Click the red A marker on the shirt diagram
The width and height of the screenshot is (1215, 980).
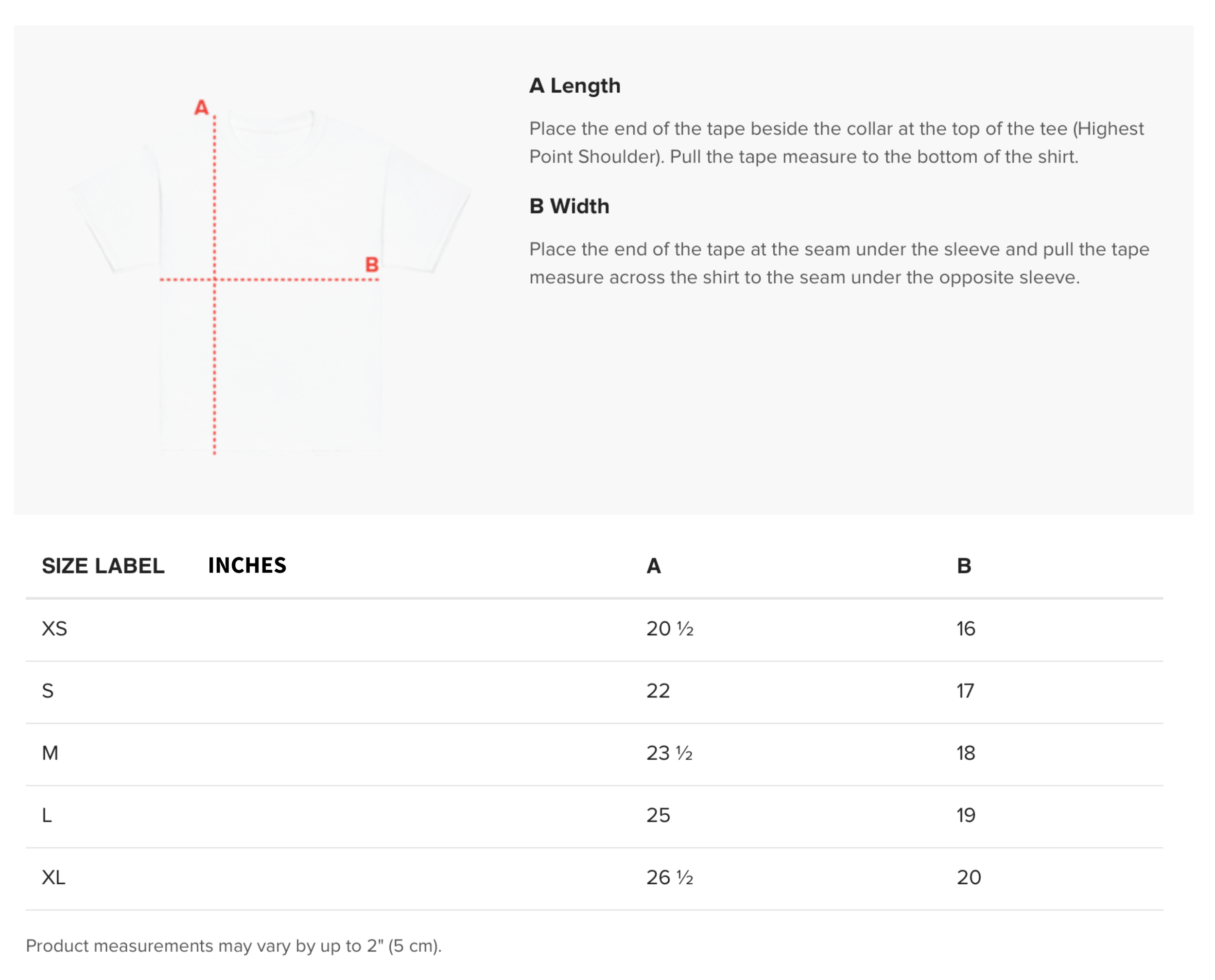click(x=202, y=107)
